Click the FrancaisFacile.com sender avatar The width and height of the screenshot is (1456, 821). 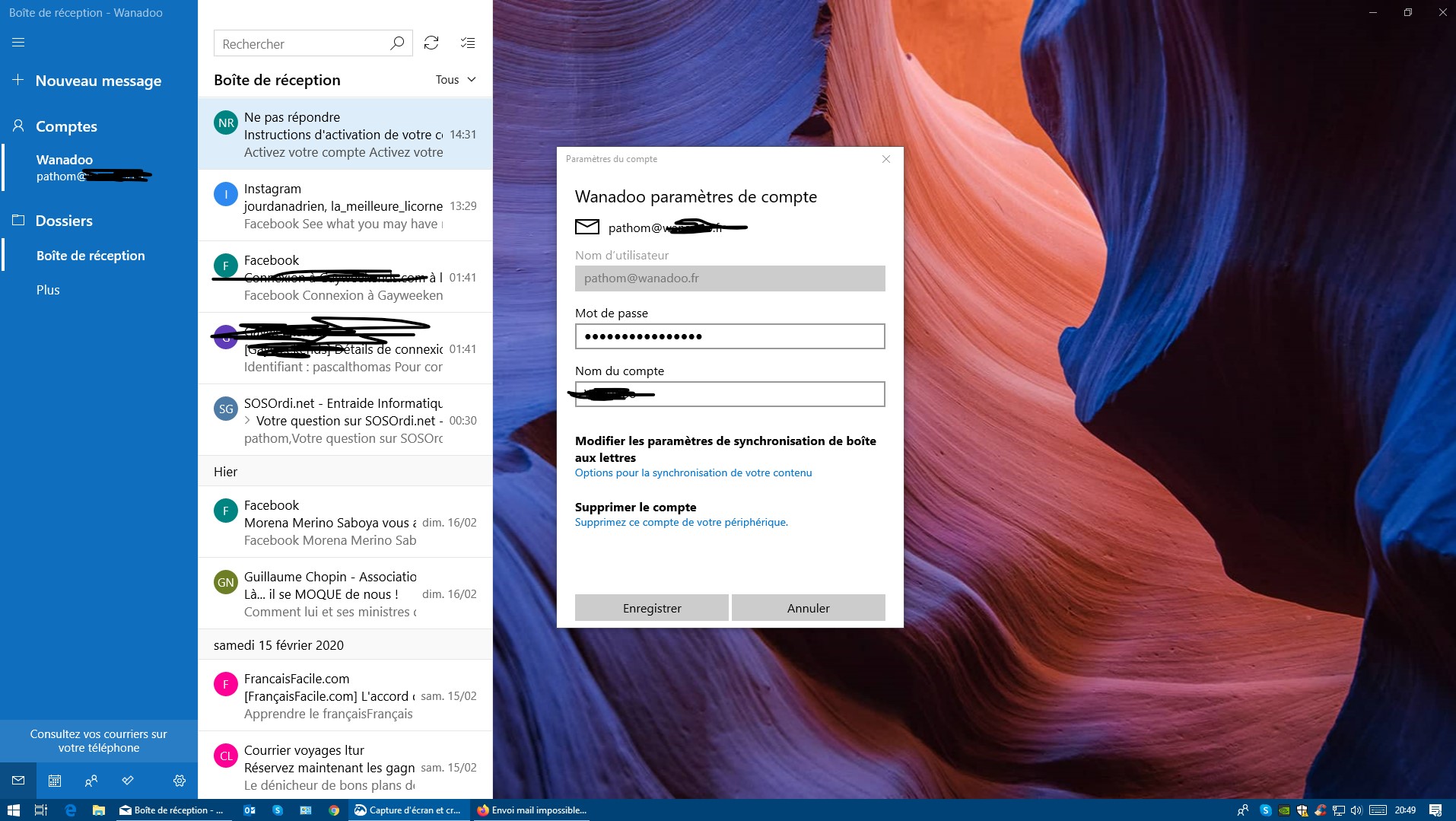pos(226,684)
